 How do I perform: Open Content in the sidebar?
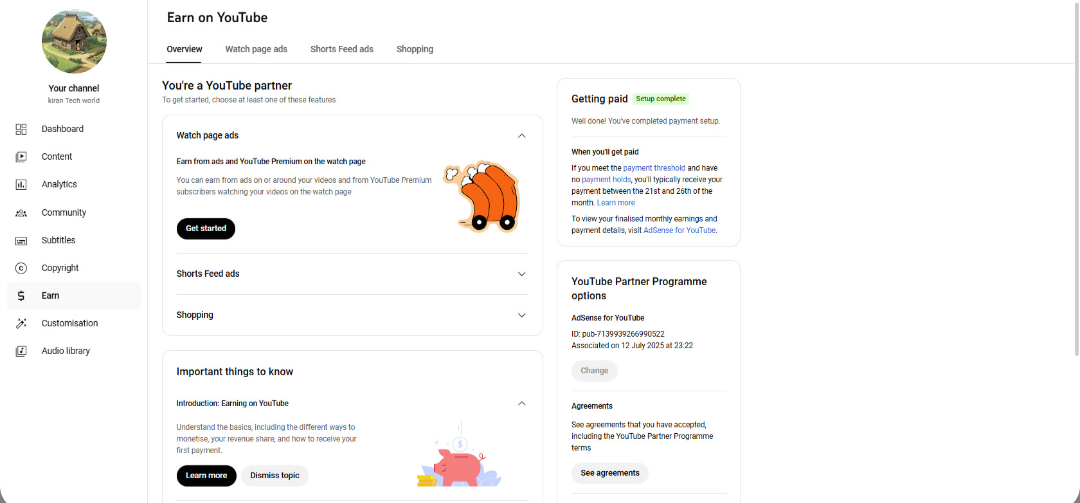click(74, 156)
